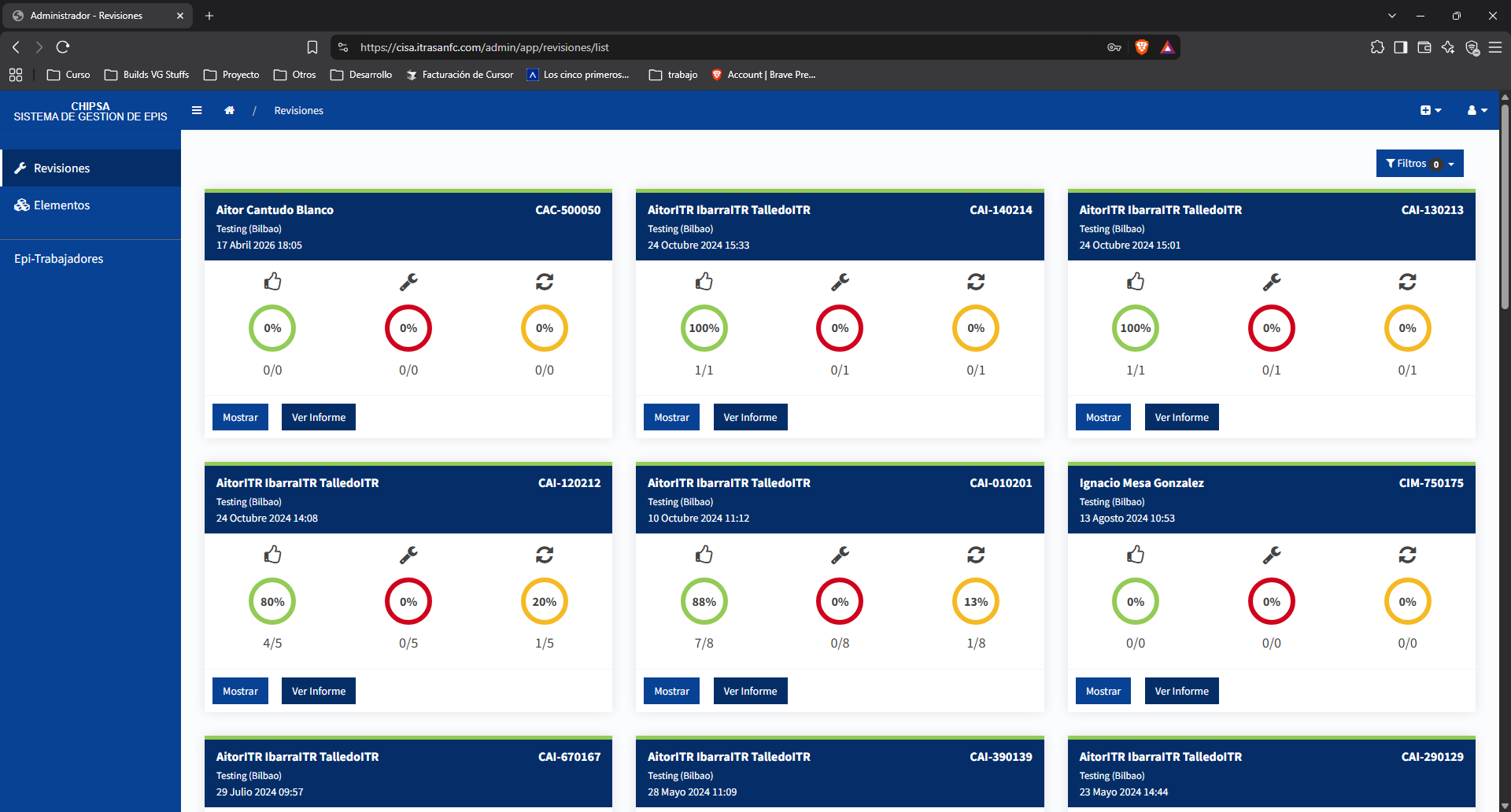The height and width of the screenshot is (812, 1511).
Task: Open the Brave wallet icon
Action: 1424,47
